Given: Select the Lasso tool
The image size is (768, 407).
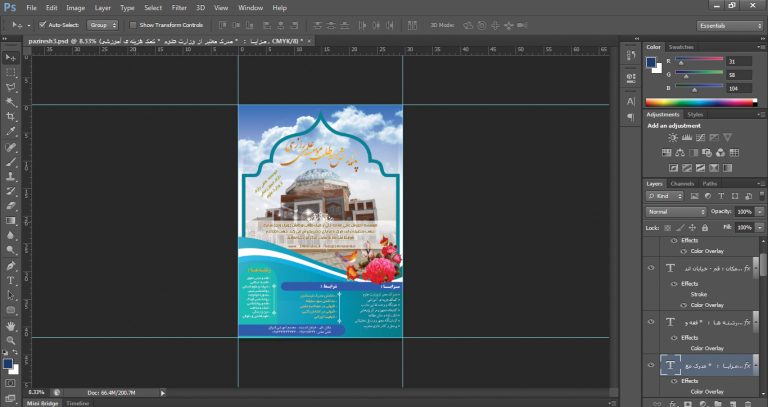Looking at the screenshot, I should coord(10,87).
